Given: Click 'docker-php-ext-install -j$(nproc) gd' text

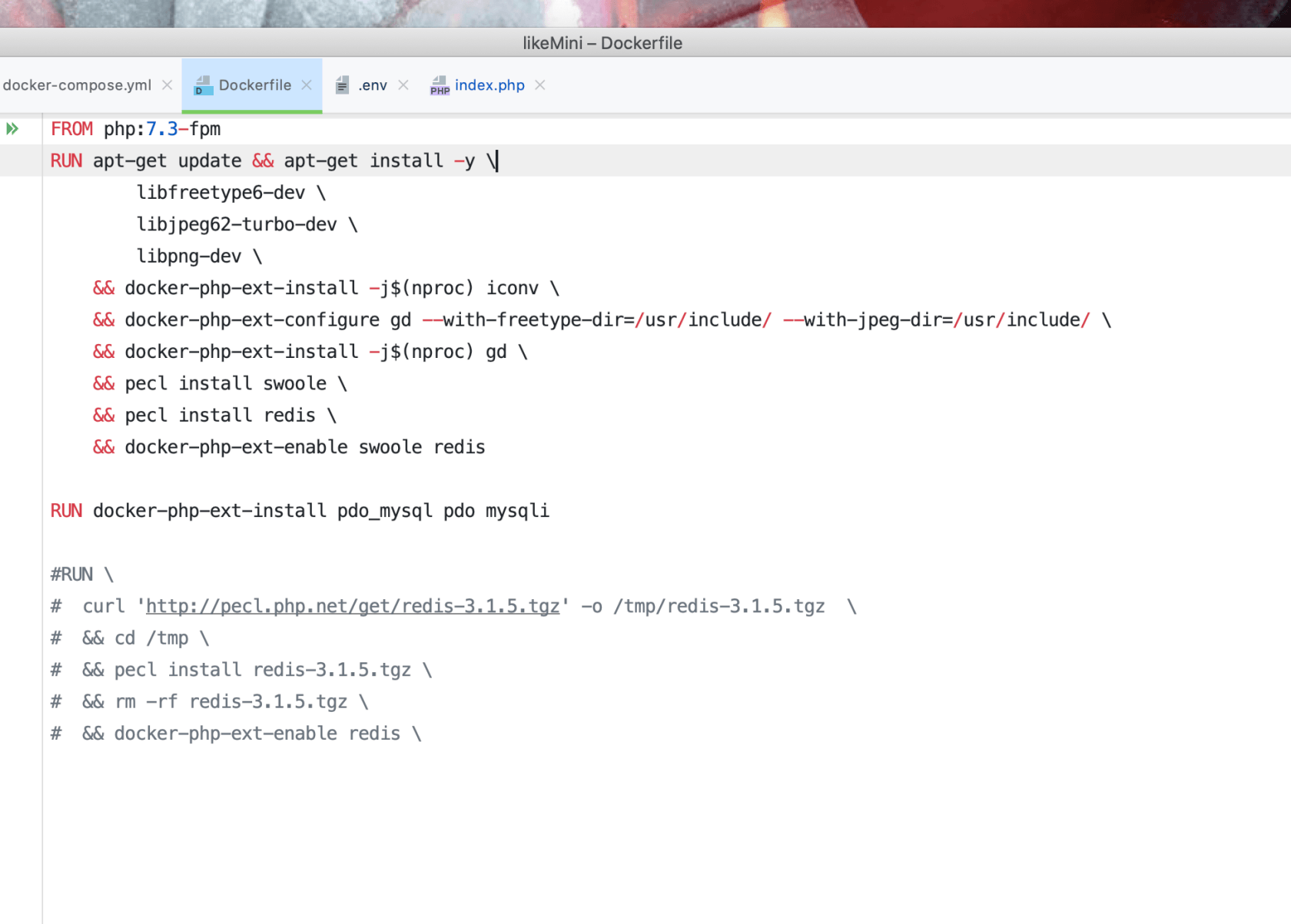Looking at the screenshot, I should 316,352.
